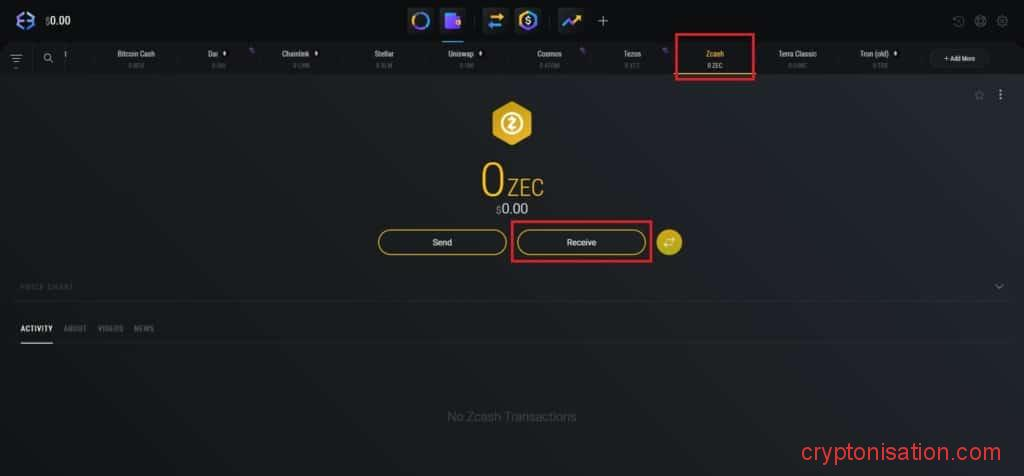
Task: Click the round yellow exchange button
Action: [669, 242]
